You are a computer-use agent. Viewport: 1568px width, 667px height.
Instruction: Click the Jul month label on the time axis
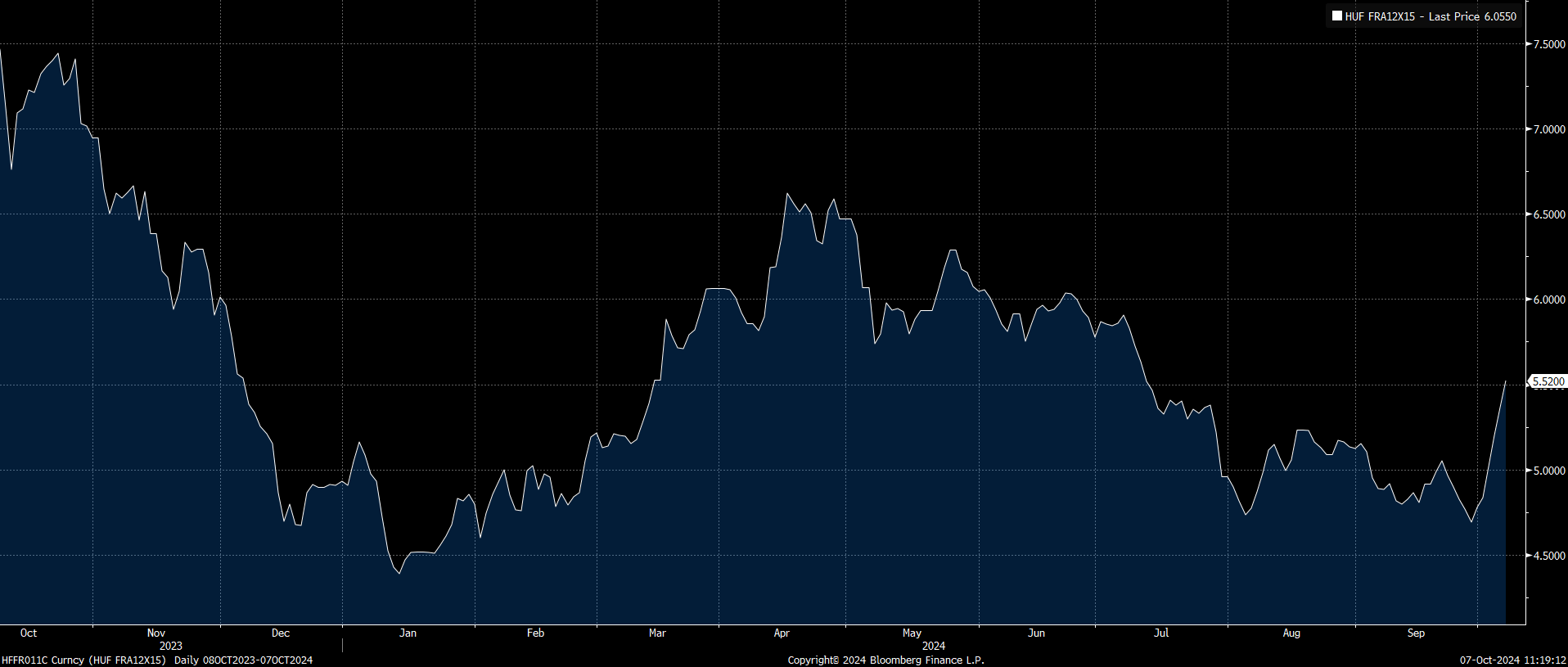click(1161, 633)
